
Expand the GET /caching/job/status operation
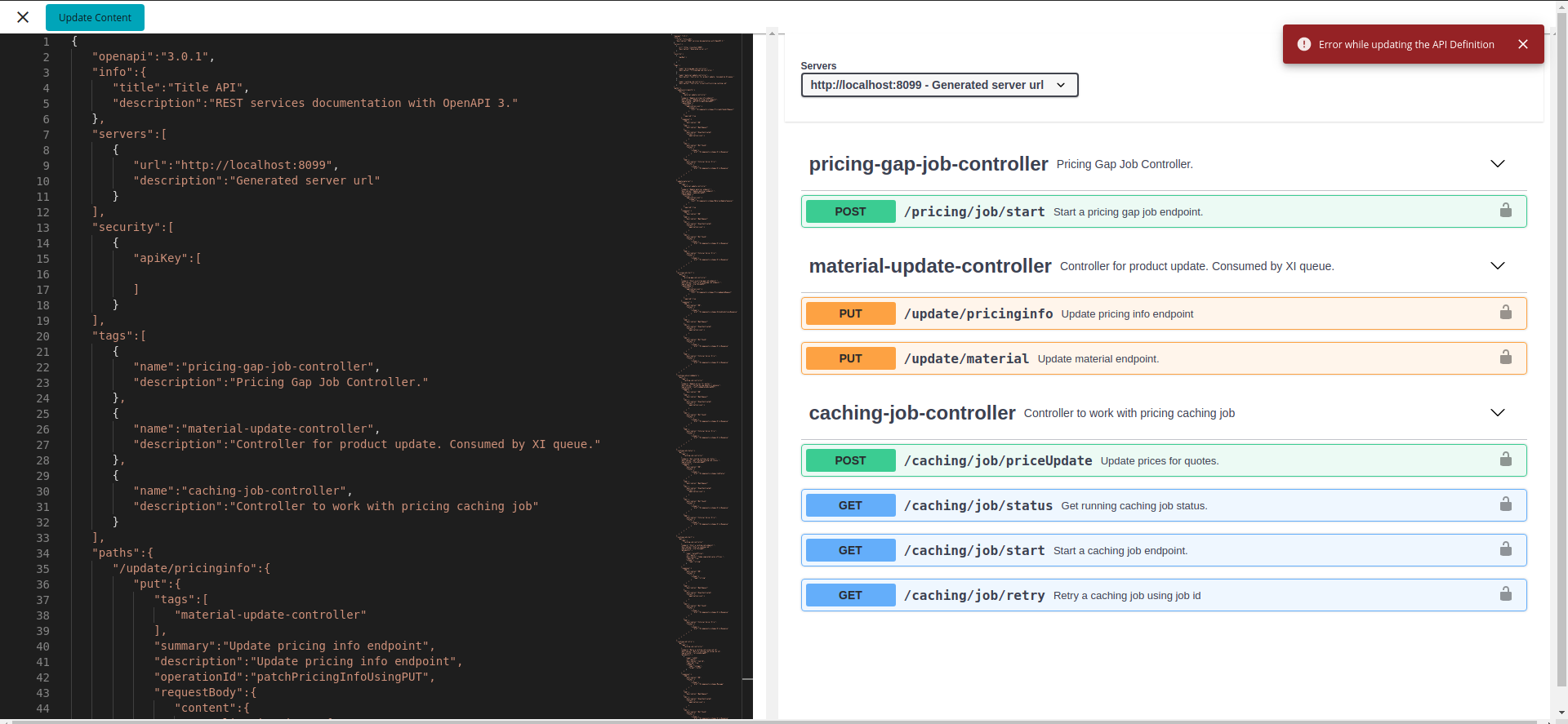pos(1164,505)
